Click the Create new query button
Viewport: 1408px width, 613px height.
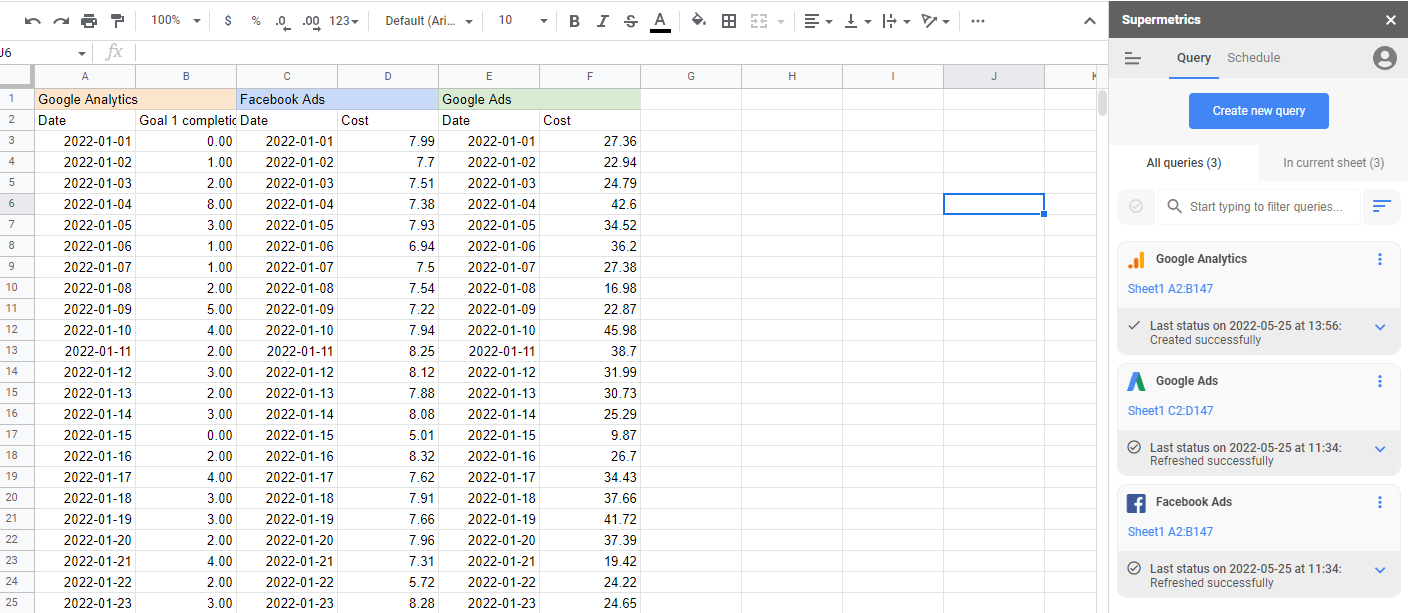pos(1258,111)
